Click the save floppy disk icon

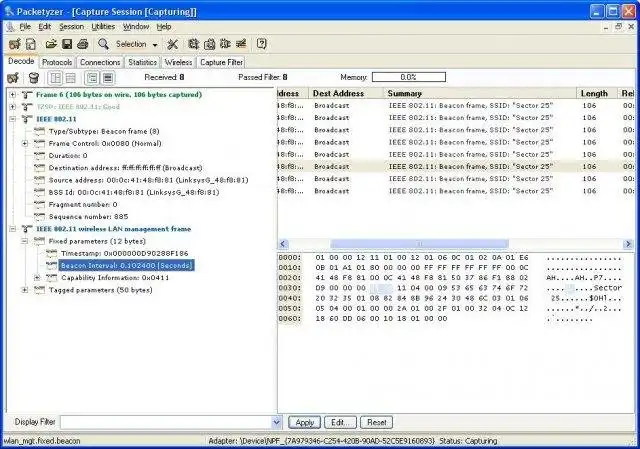(x=67, y=44)
